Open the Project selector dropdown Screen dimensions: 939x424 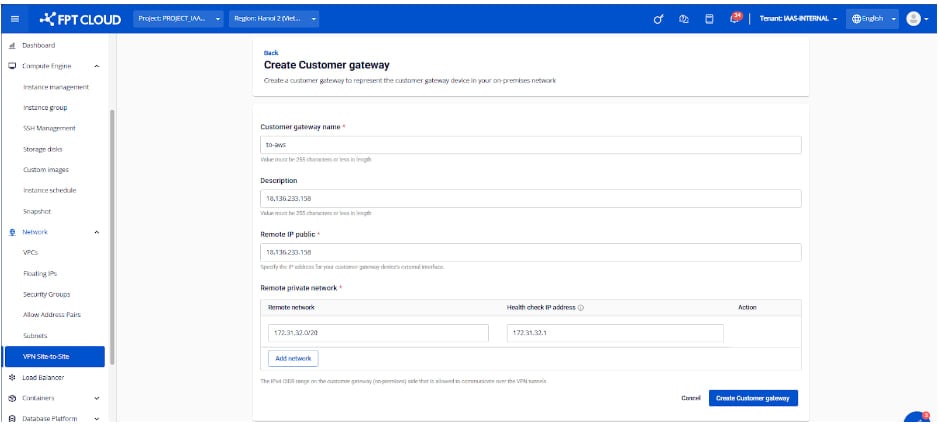coord(180,18)
